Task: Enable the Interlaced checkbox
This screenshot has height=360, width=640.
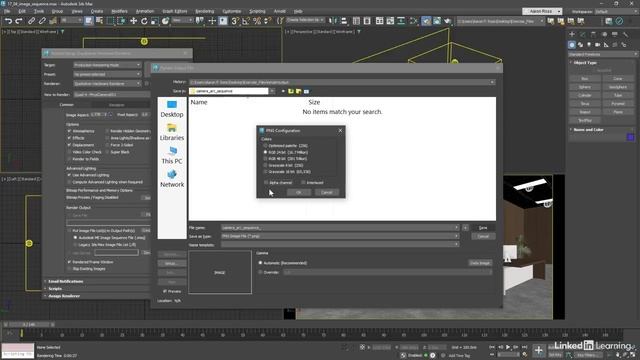Action: click(303, 182)
